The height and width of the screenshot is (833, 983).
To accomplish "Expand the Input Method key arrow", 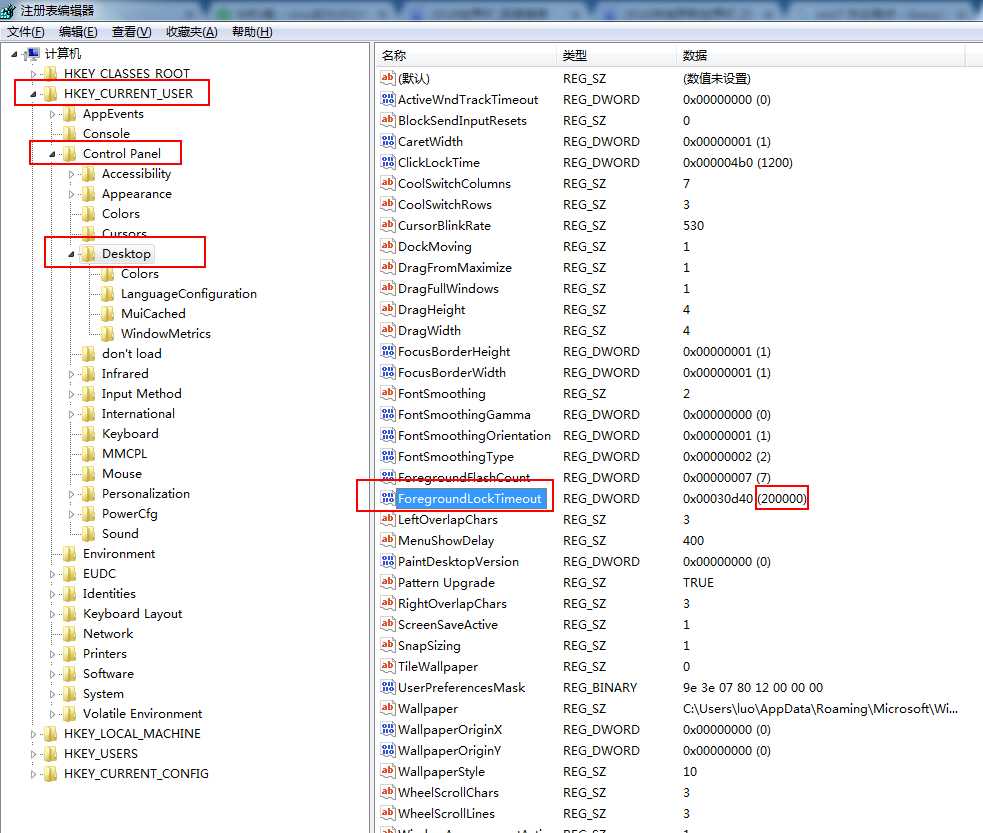I will point(71,394).
